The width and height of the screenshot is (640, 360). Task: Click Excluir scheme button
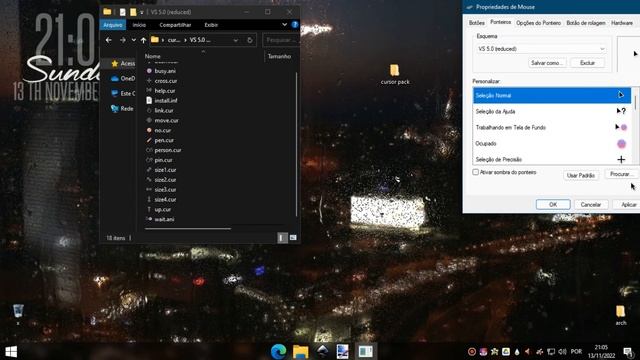pyautogui.click(x=587, y=63)
